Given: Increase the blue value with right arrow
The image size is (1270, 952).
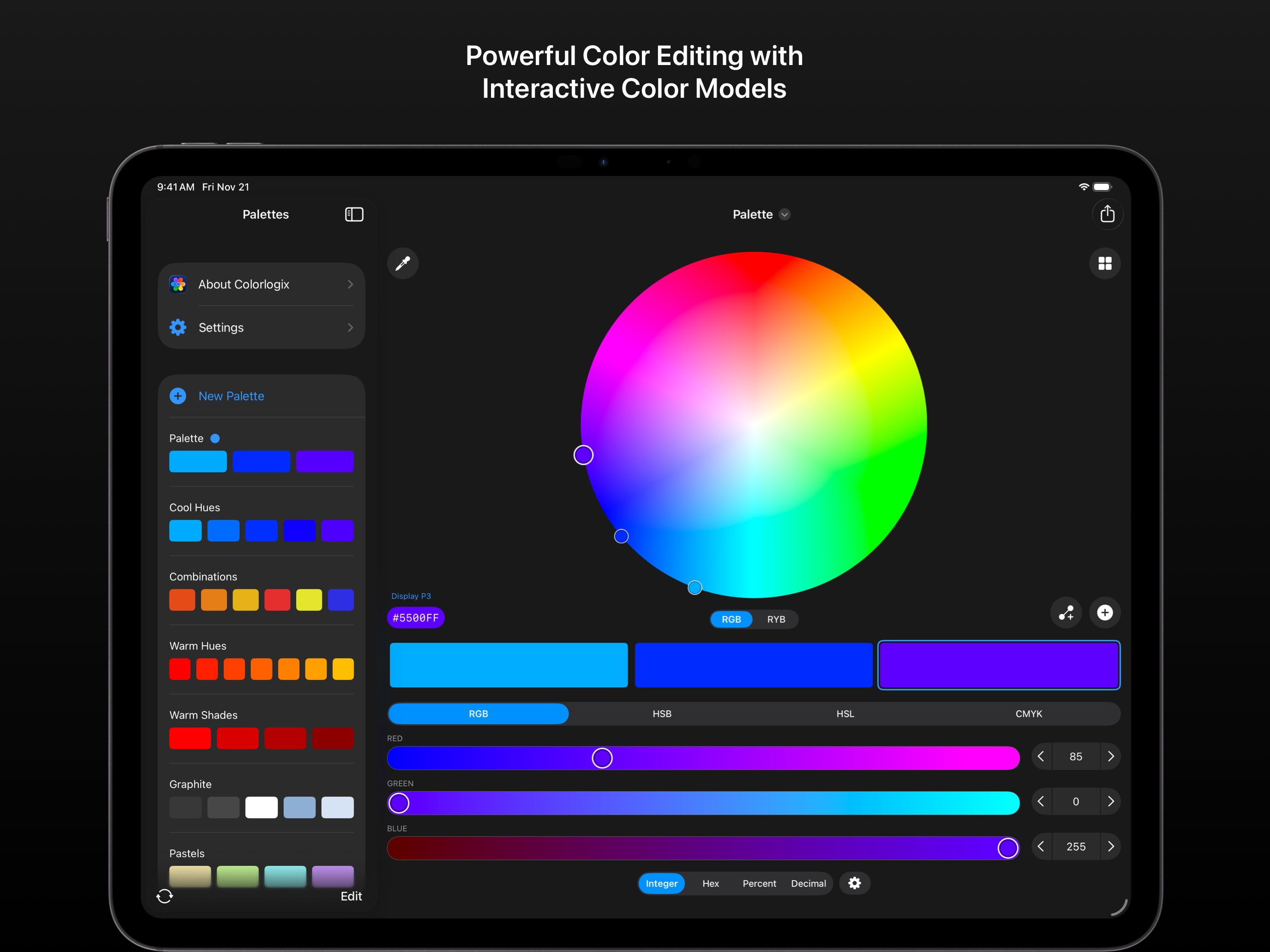Looking at the screenshot, I should coord(1111,846).
